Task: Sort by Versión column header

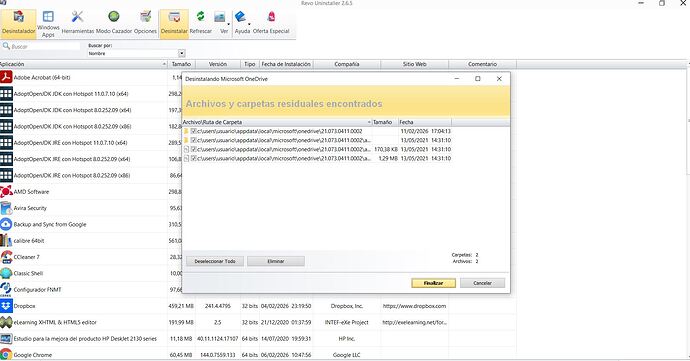Action: click(218, 64)
